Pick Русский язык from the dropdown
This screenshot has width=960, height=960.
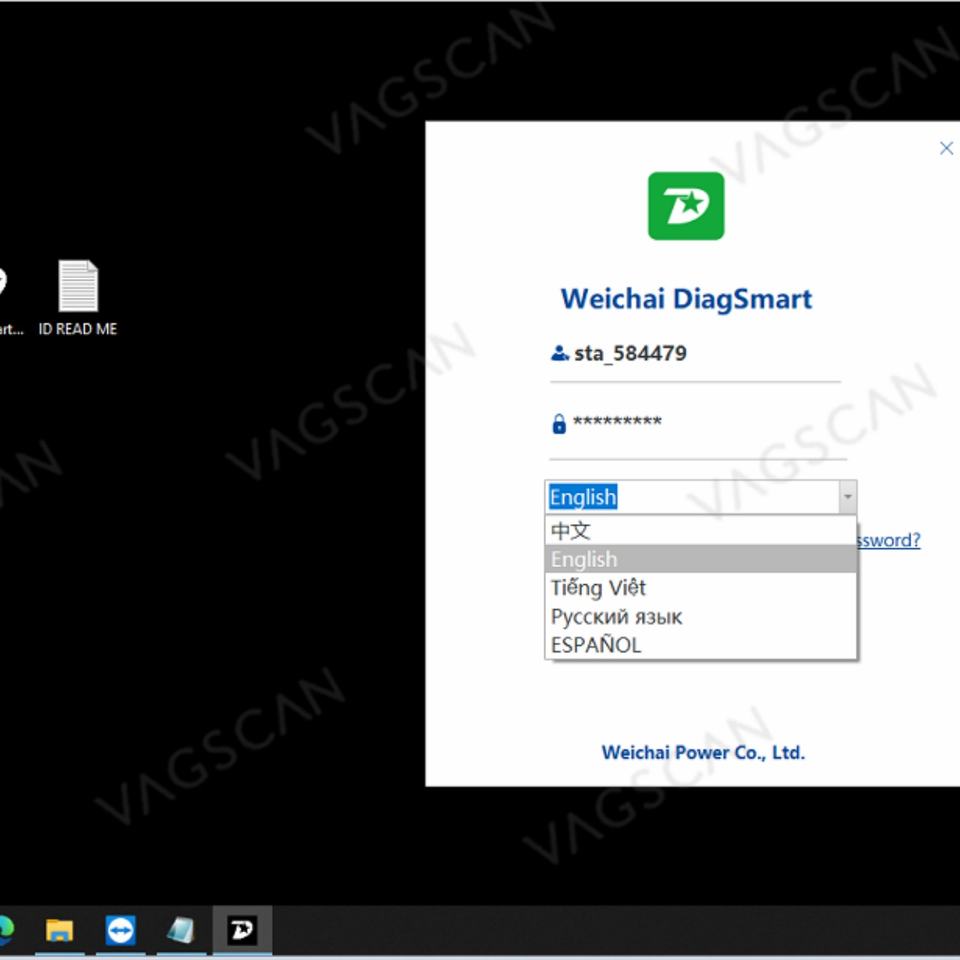click(700, 617)
